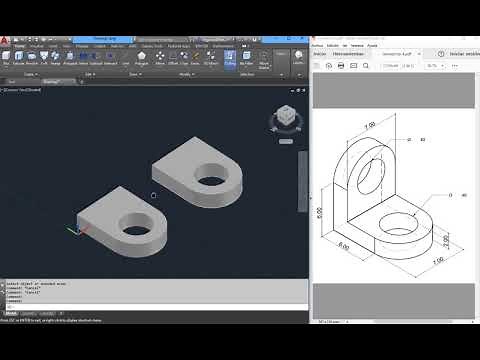The width and height of the screenshot is (480, 360).
Task: Activate the 3D Mirror tool
Action: [210, 57]
